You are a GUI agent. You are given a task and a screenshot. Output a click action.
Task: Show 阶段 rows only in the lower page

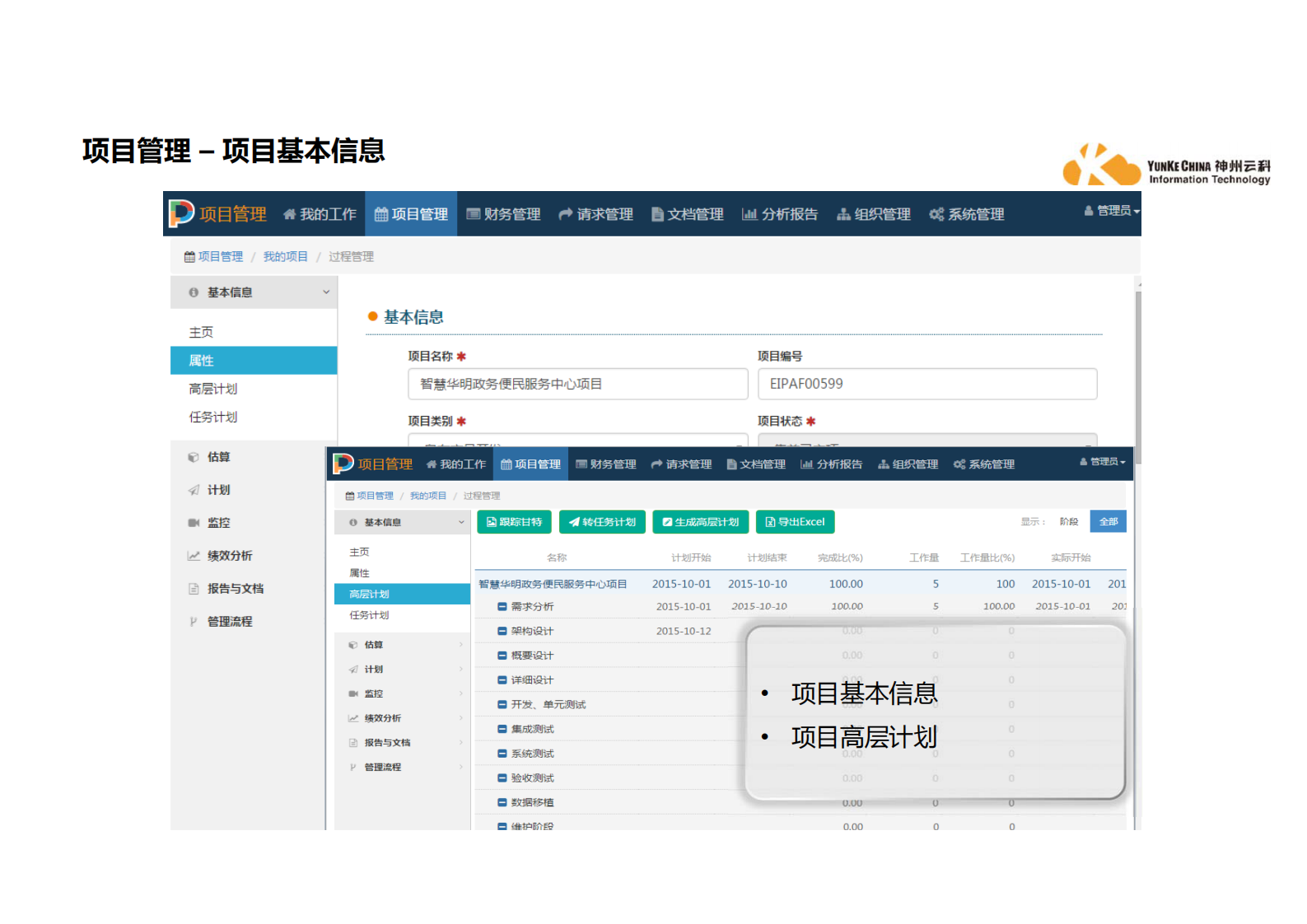1069,522
